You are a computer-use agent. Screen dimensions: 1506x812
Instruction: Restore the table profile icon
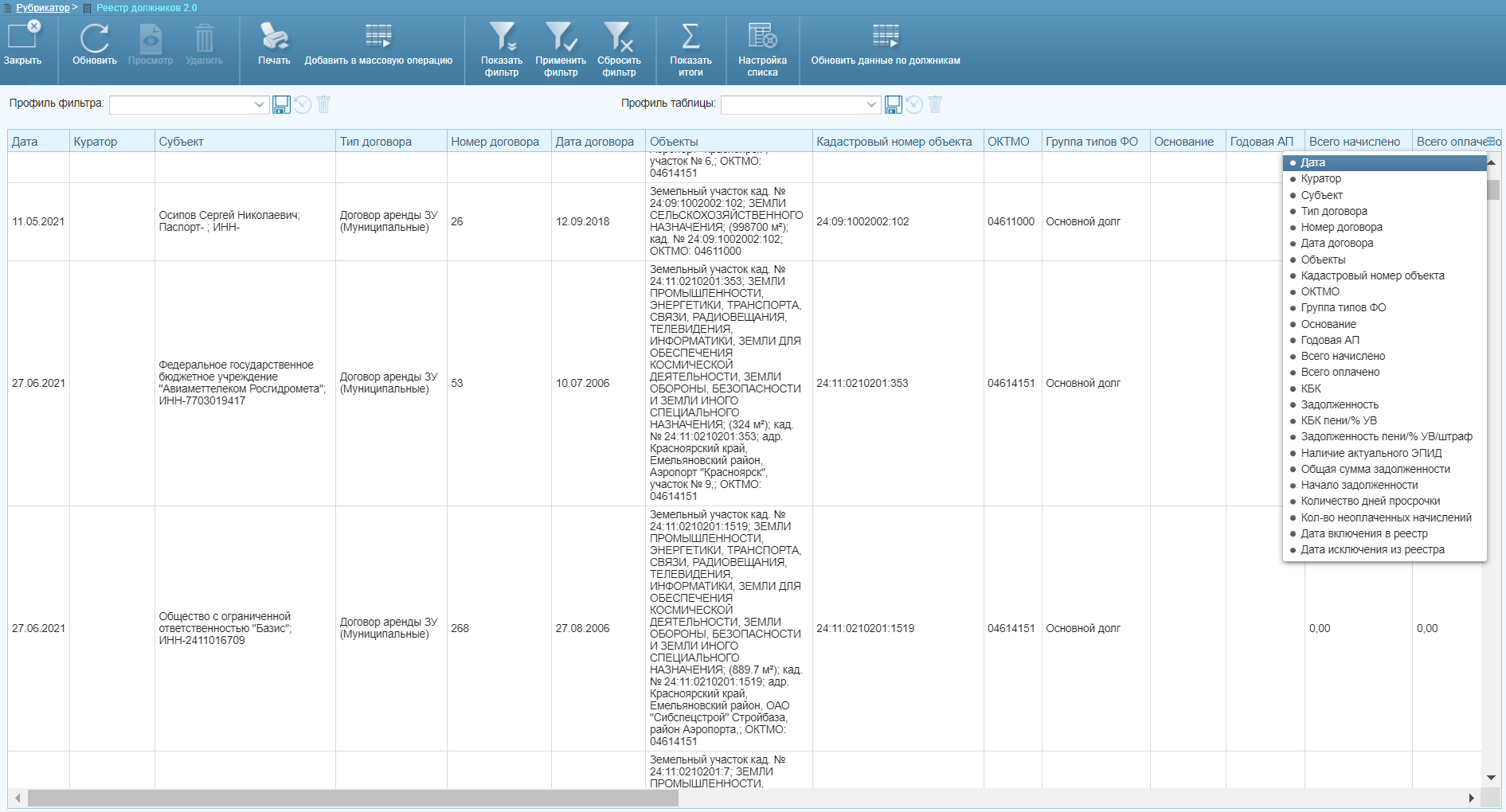[x=914, y=104]
